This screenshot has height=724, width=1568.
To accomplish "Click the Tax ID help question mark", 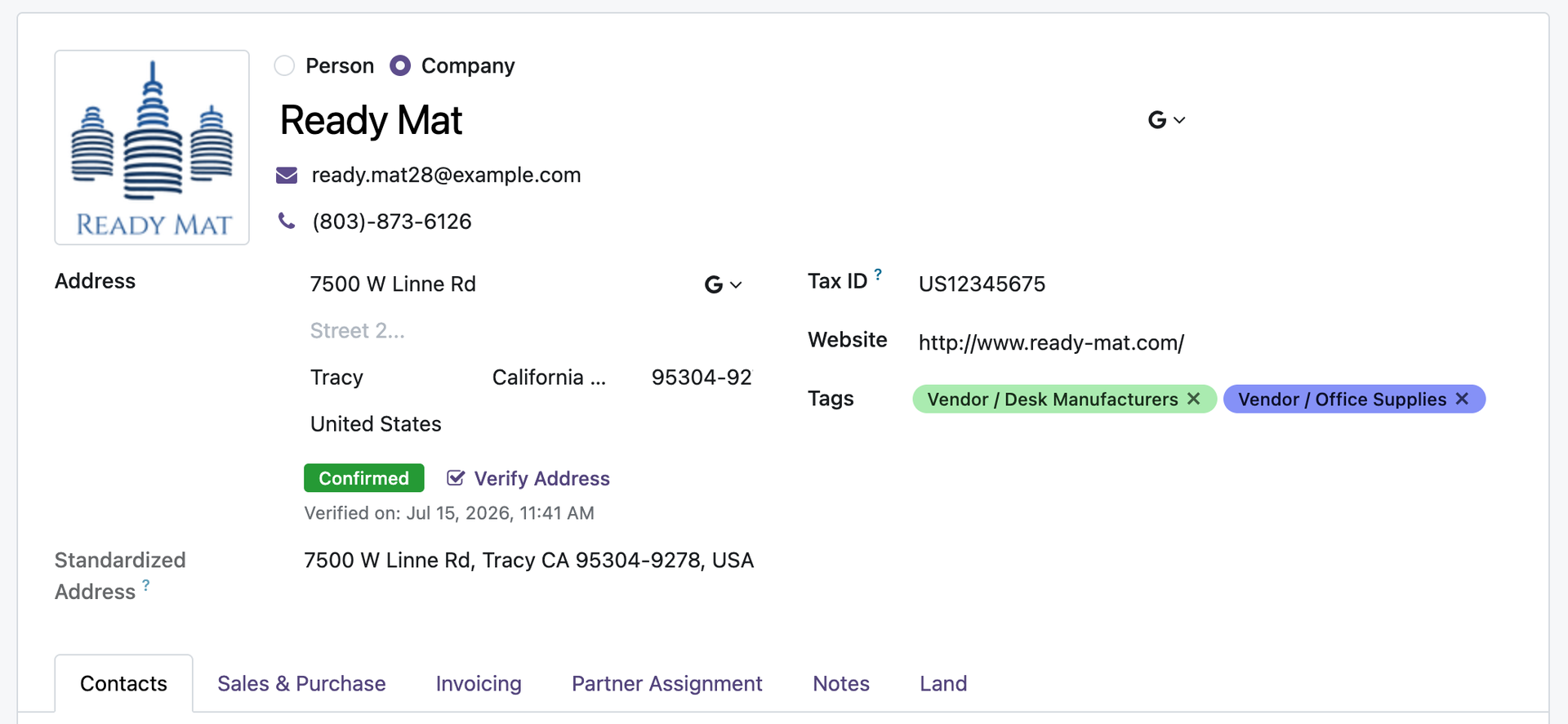I will pos(878,275).
